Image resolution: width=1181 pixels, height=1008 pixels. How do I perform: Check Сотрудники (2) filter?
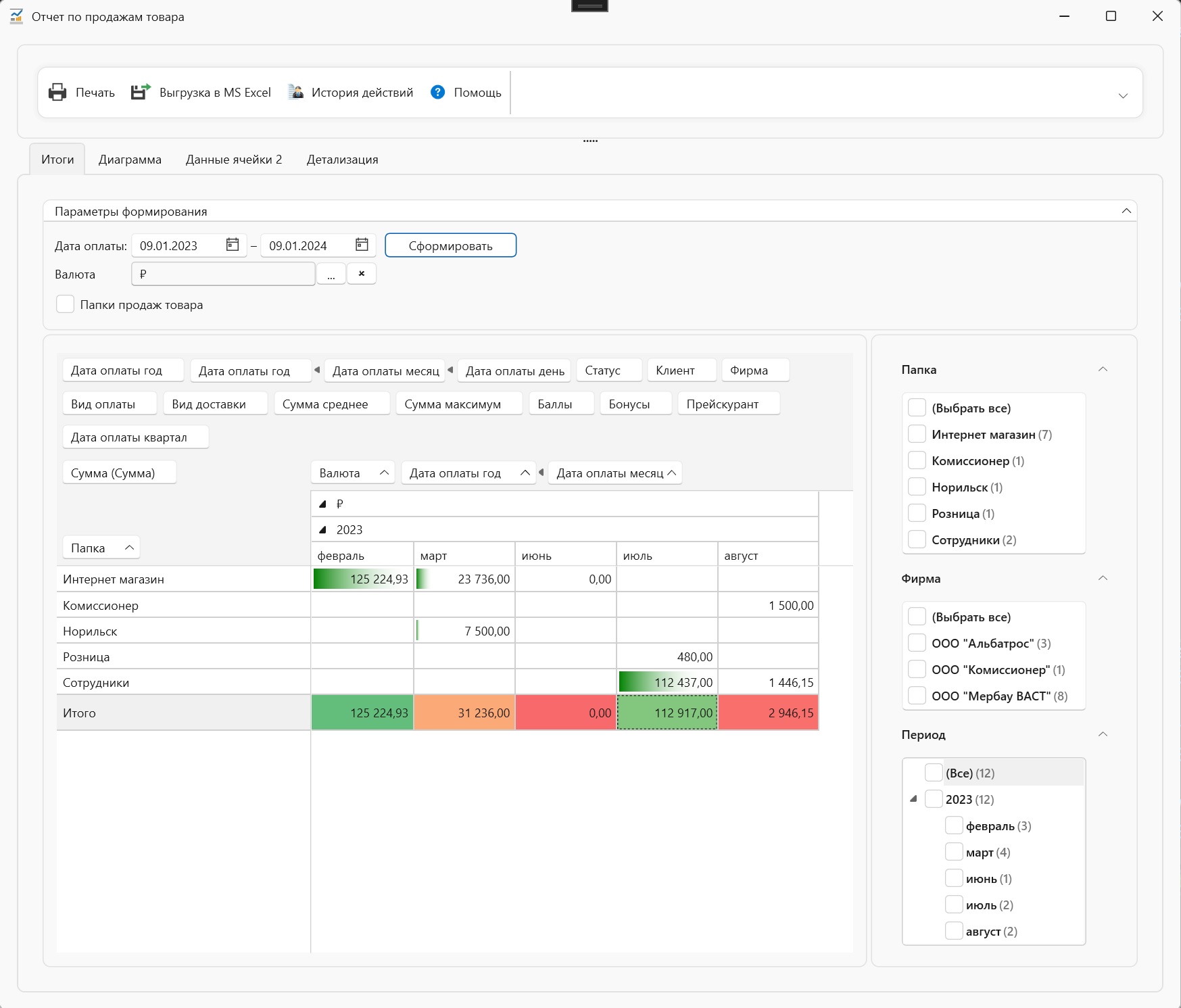(917, 539)
